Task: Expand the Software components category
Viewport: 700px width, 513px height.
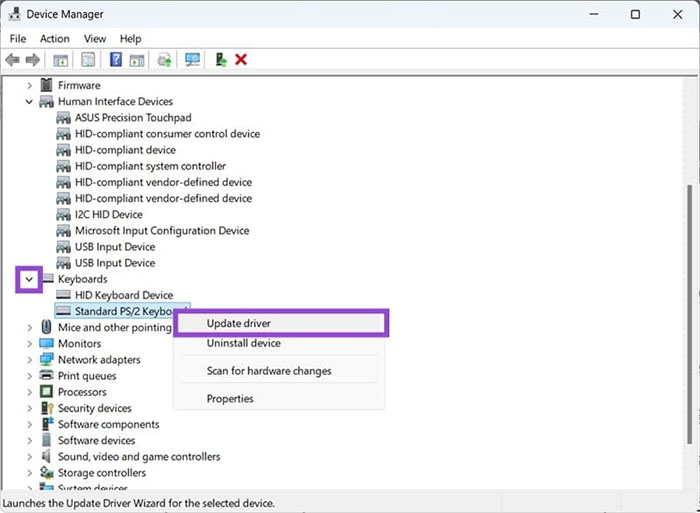Action: [x=29, y=424]
